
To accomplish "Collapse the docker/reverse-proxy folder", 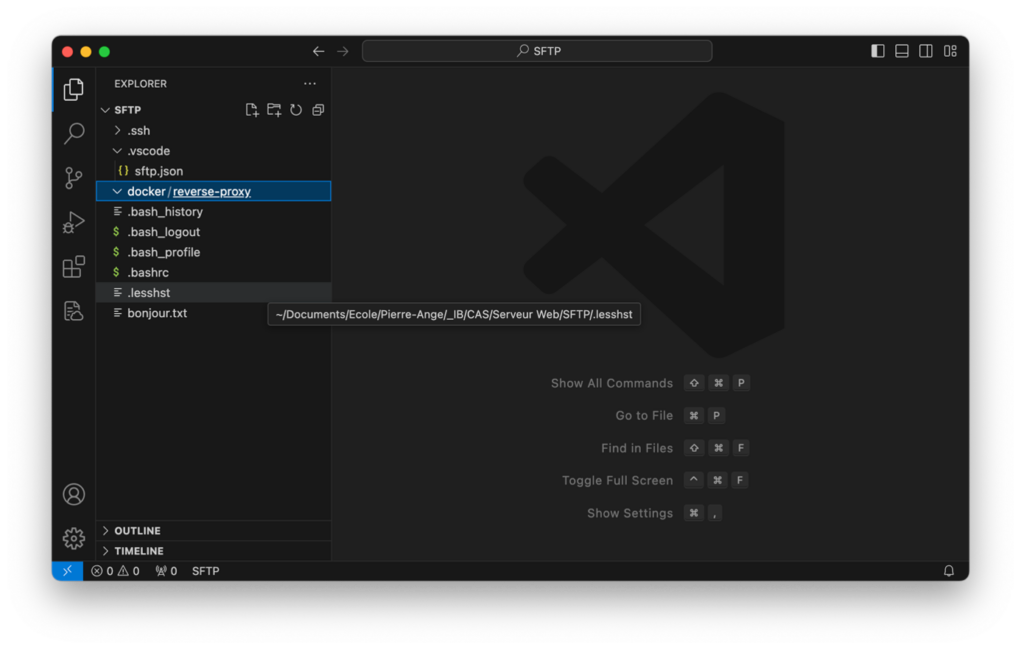I will point(214,191).
